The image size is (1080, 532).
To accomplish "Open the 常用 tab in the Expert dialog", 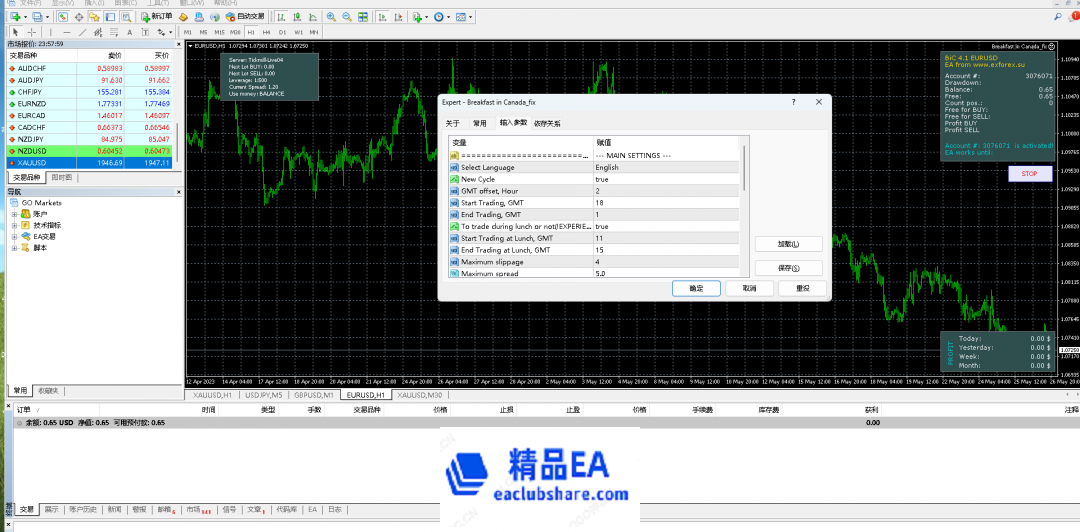I will [x=480, y=123].
